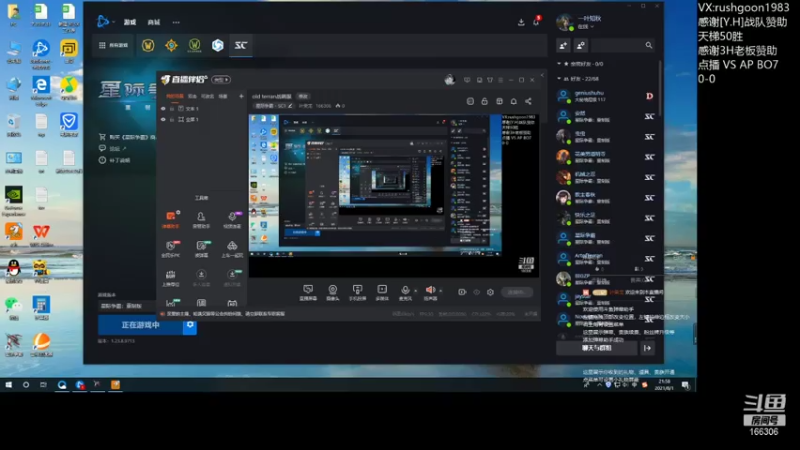The height and width of the screenshot is (450, 800).
Task: Add a screen capture source
Action: [x=308, y=292]
